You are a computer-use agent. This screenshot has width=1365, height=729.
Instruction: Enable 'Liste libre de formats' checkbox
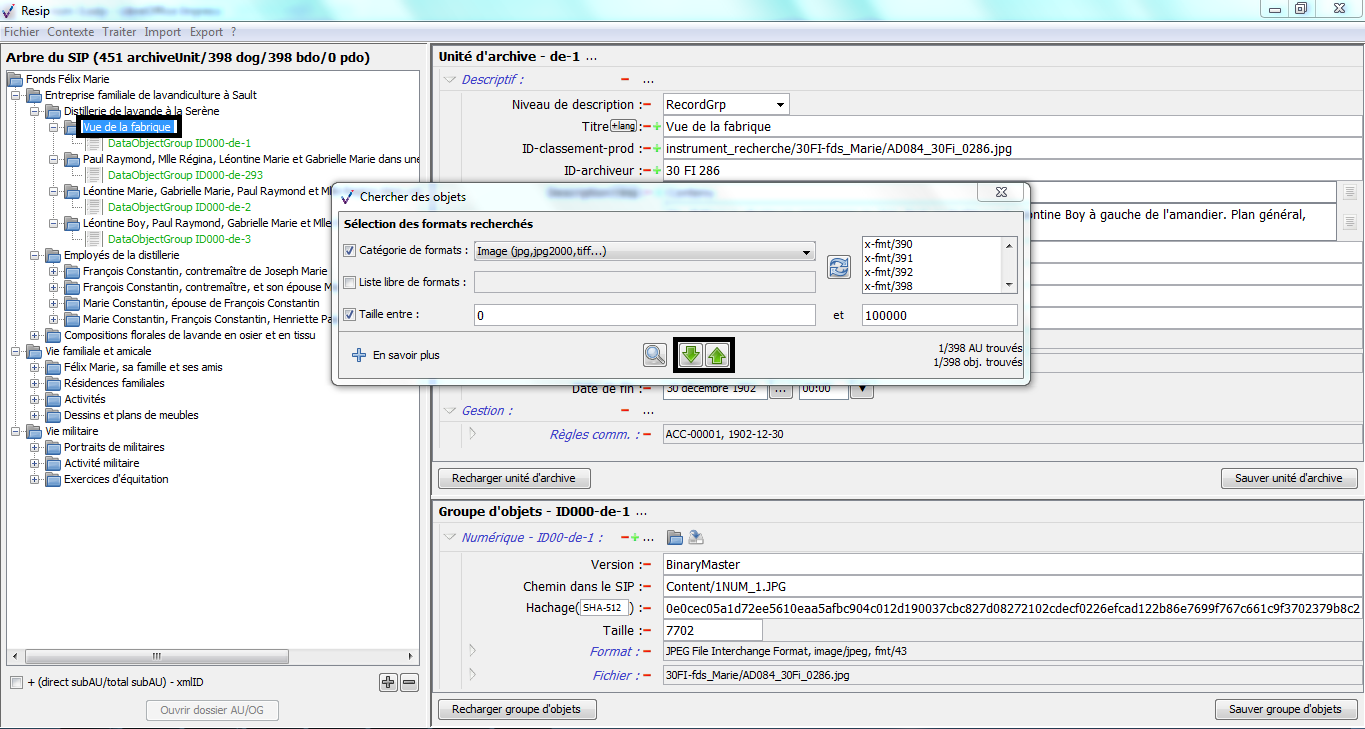coord(349,283)
